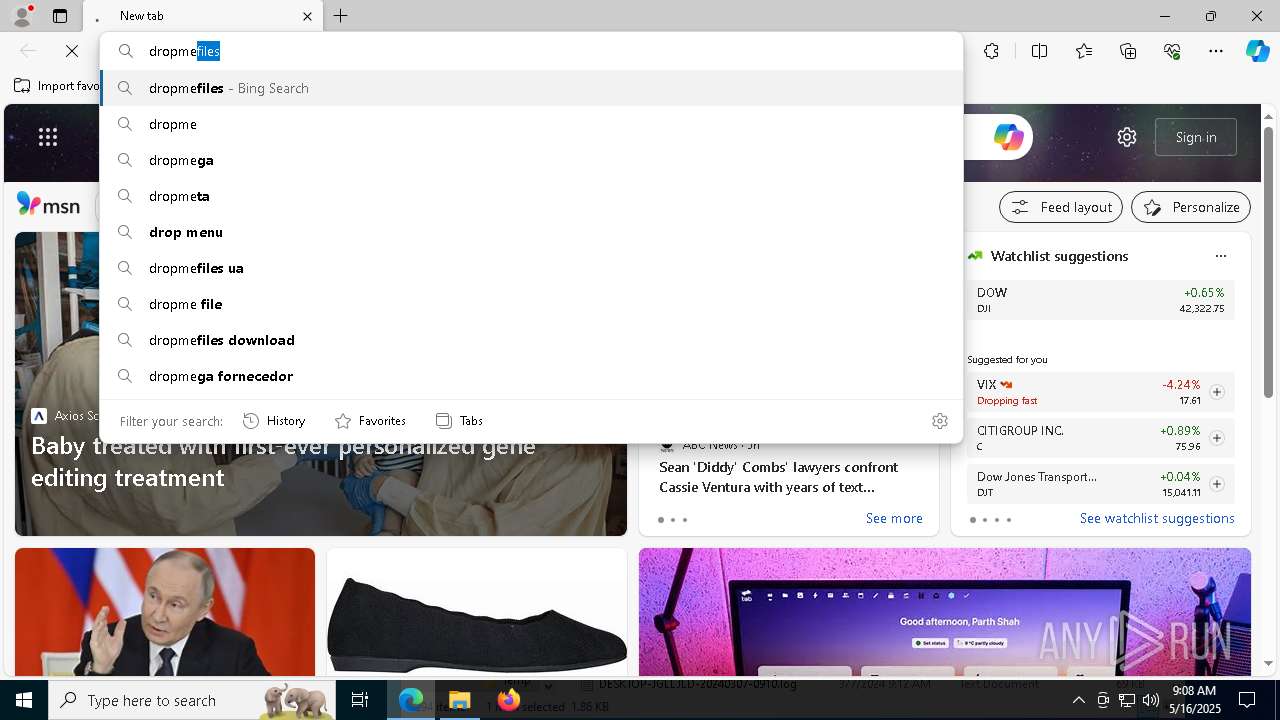Select the dropmeta suggestion

click(x=531, y=196)
